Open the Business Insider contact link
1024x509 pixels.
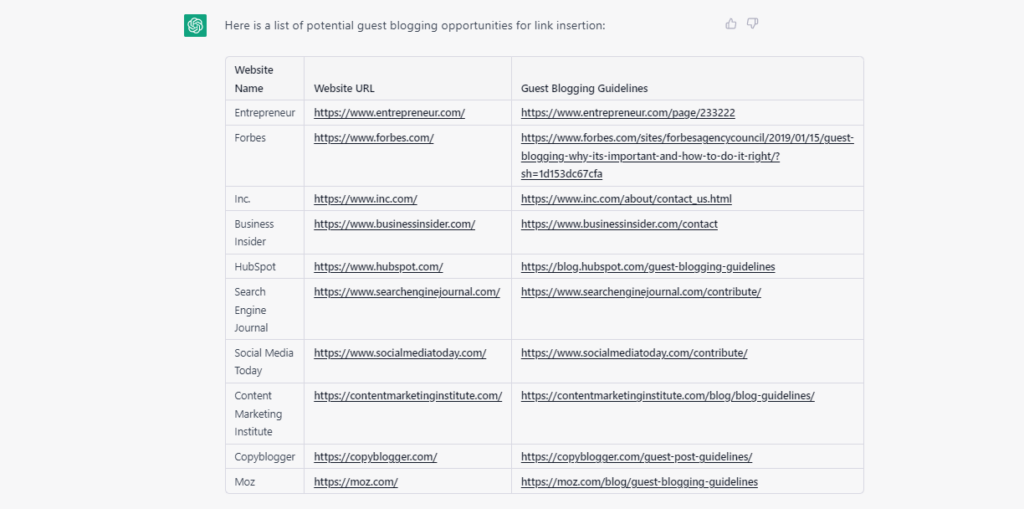619,223
